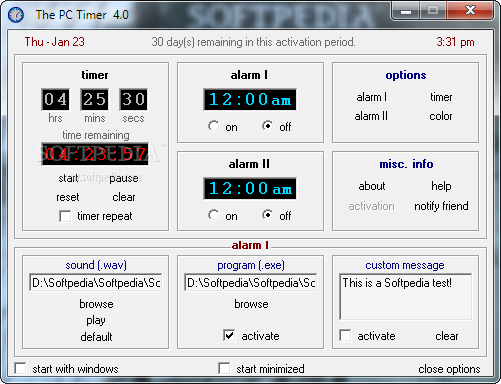
Task: Browse for a program .exe file
Action: [251, 304]
